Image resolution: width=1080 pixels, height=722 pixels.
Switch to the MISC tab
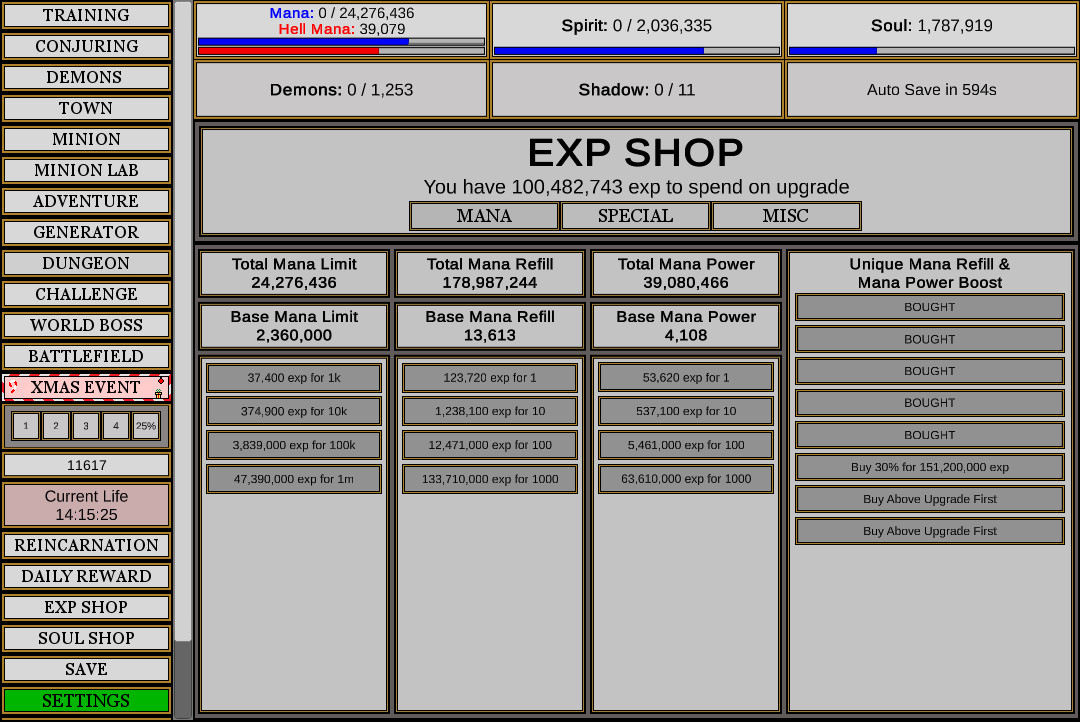[x=786, y=215]
